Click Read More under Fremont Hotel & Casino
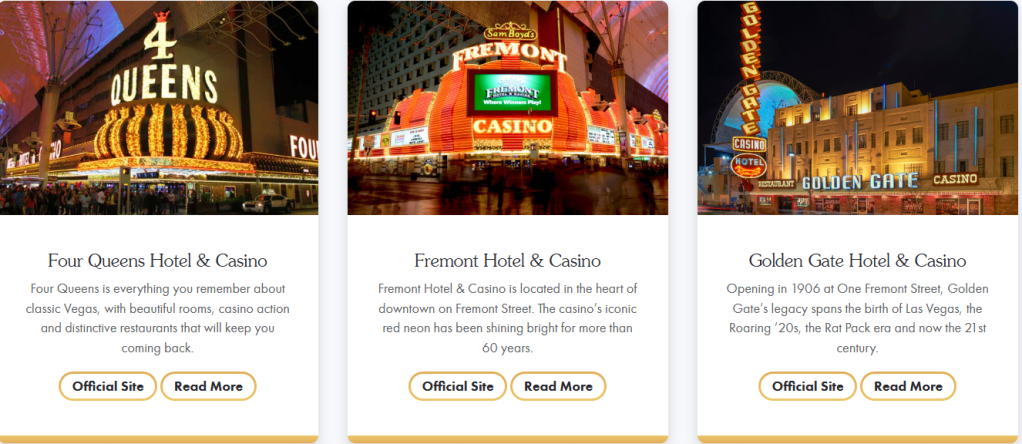This screenshot has height=444, width=1022. point(558,386)
